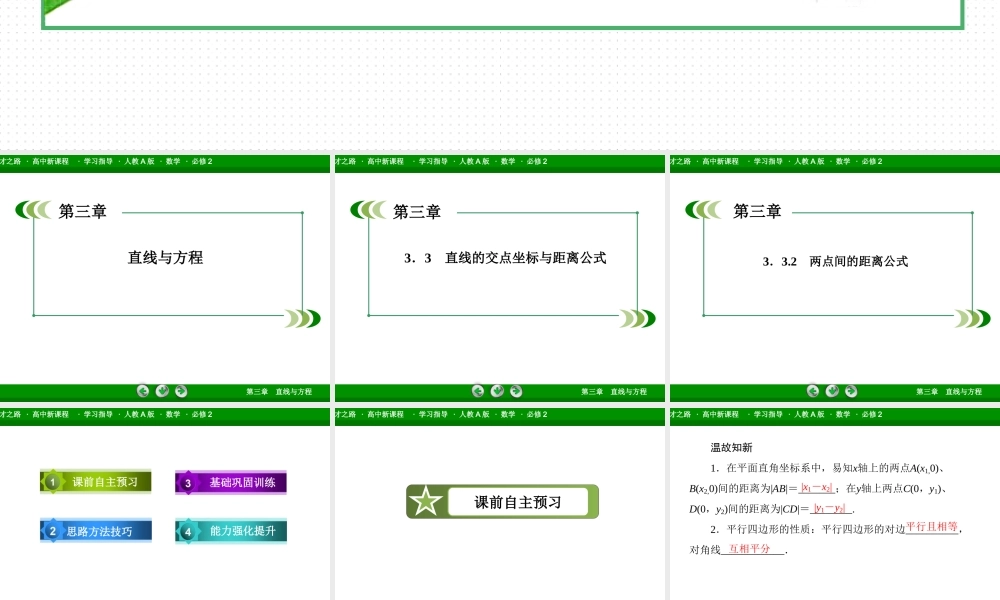Open the 能力强化提升 section button
1000x600 pixels.
point(229,530)
